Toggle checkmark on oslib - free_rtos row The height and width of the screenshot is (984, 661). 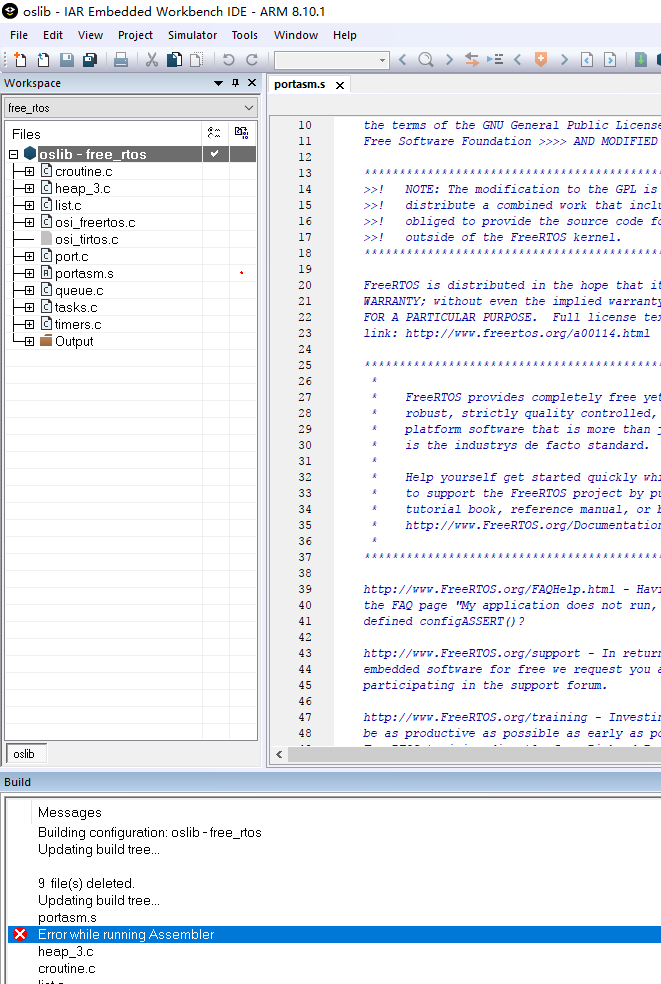click(215, 154)
